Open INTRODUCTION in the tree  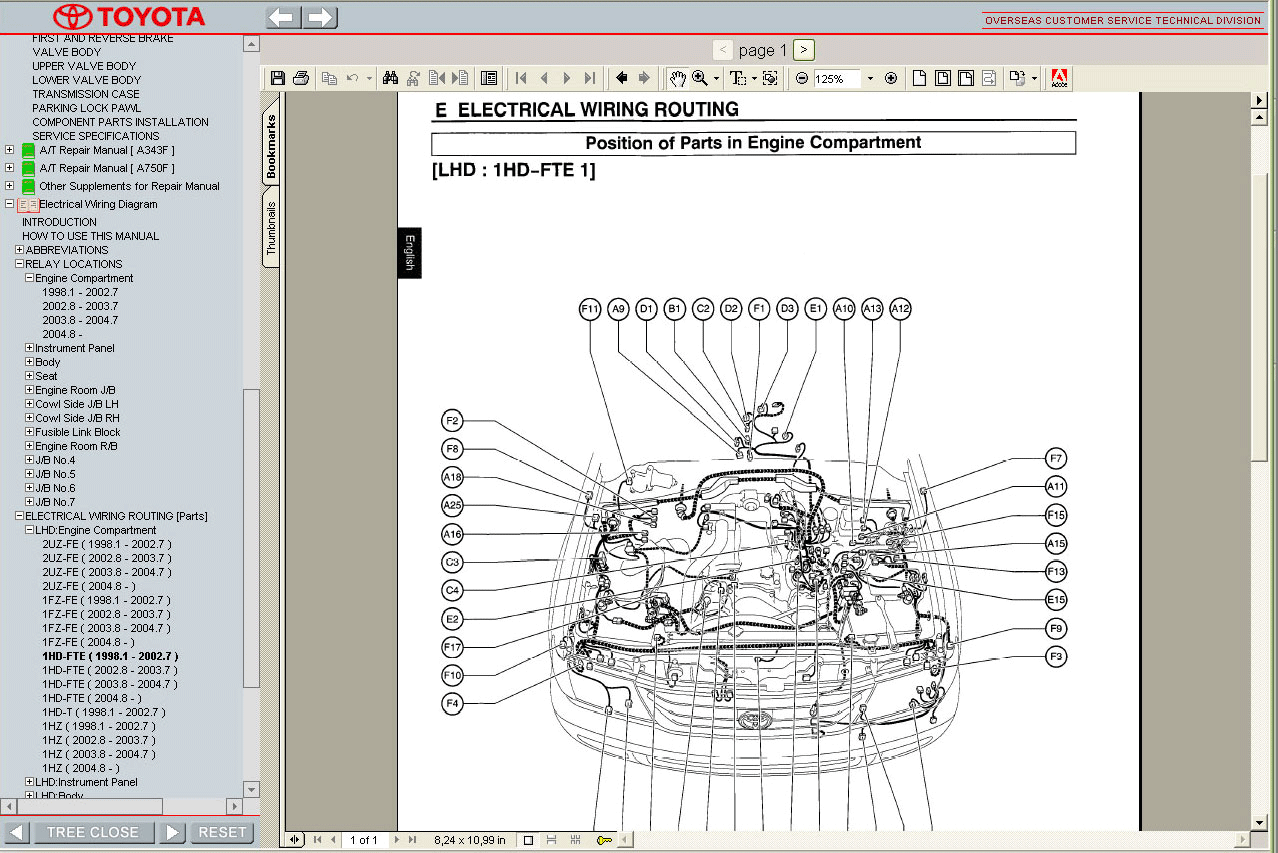coord(60,222)
